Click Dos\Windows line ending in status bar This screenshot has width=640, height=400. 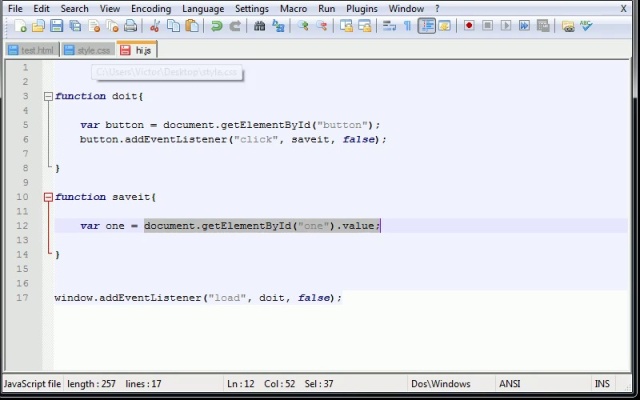[x=440, y=384]
